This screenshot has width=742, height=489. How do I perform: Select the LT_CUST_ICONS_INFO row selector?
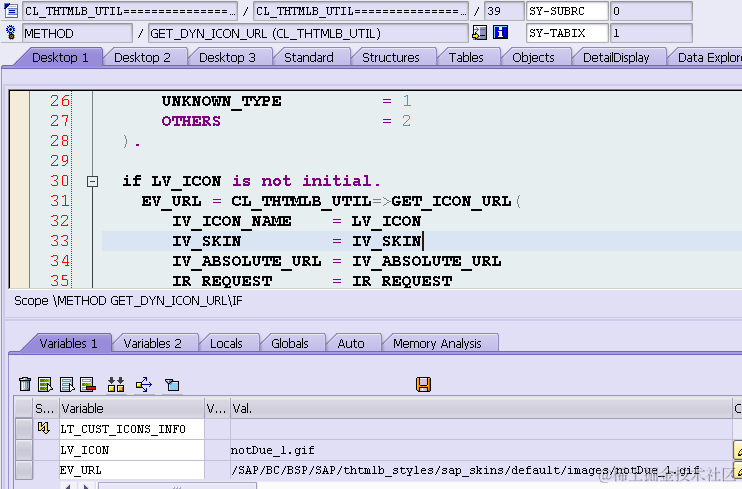[24, 429]
